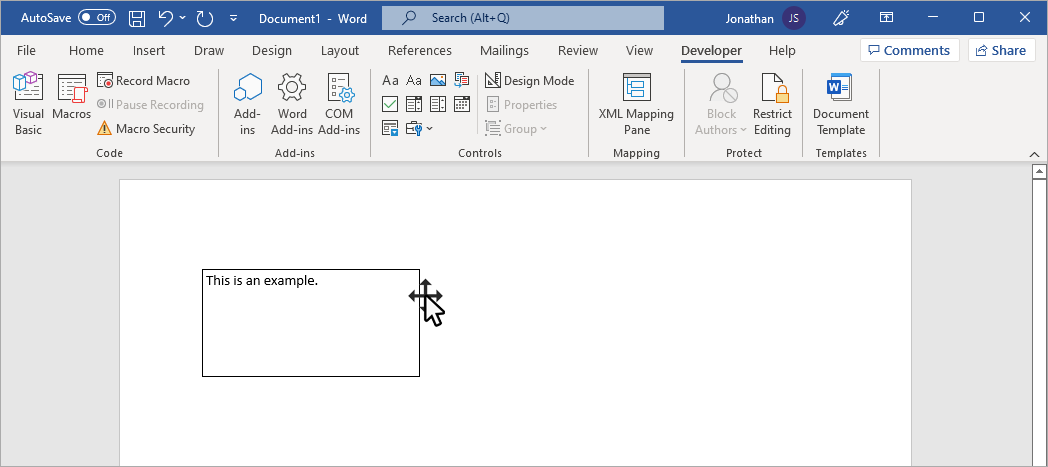The image size is (1048, 467).
Task: Click Record Macro
Action: click(144, 81)
